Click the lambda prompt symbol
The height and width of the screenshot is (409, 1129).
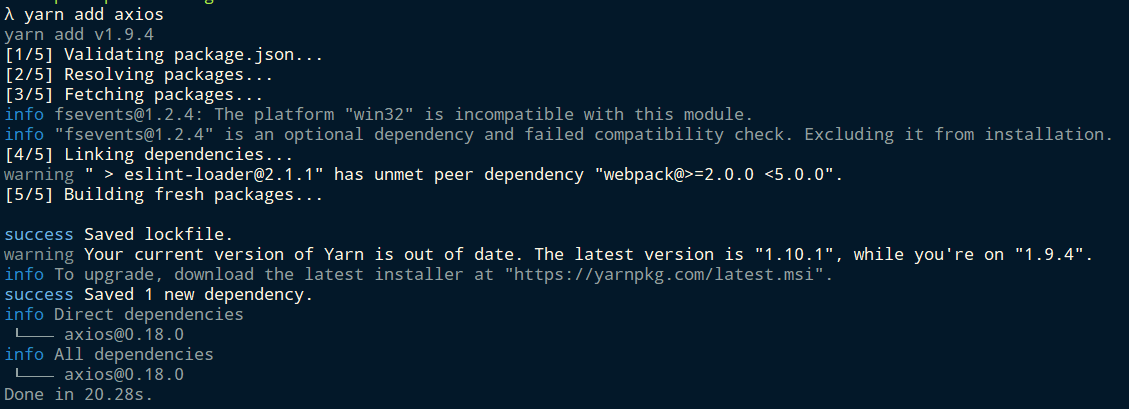(9, 14)
